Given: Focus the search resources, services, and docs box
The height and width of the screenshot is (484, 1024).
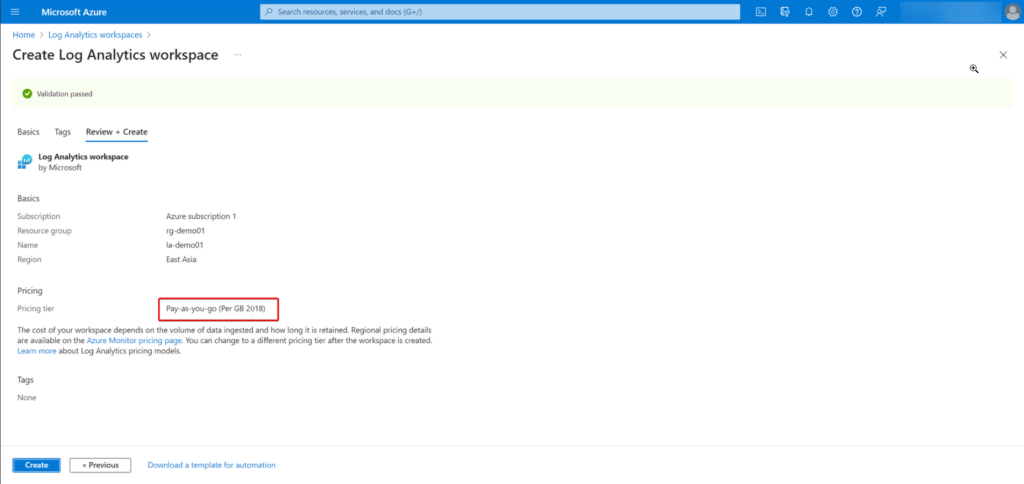Looking at the screenshot, I should [x=500, y=12].
